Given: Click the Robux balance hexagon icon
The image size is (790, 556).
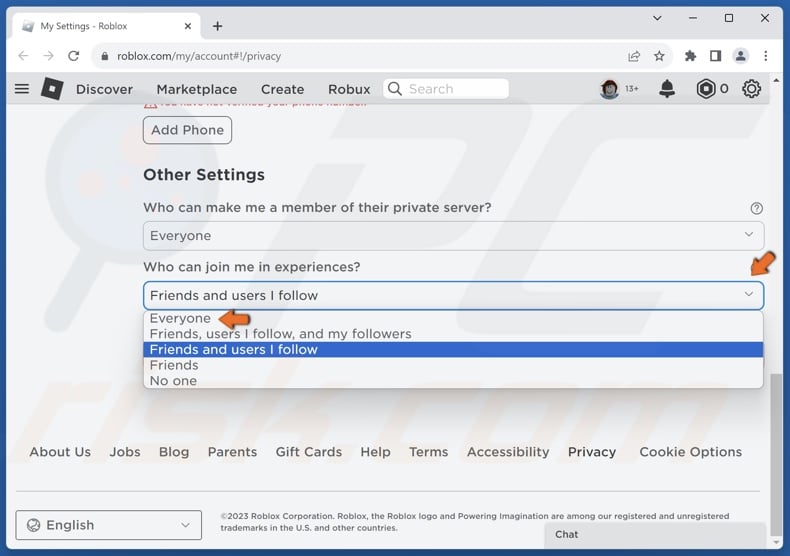Looking at the screenshot, I should [706, 89].
